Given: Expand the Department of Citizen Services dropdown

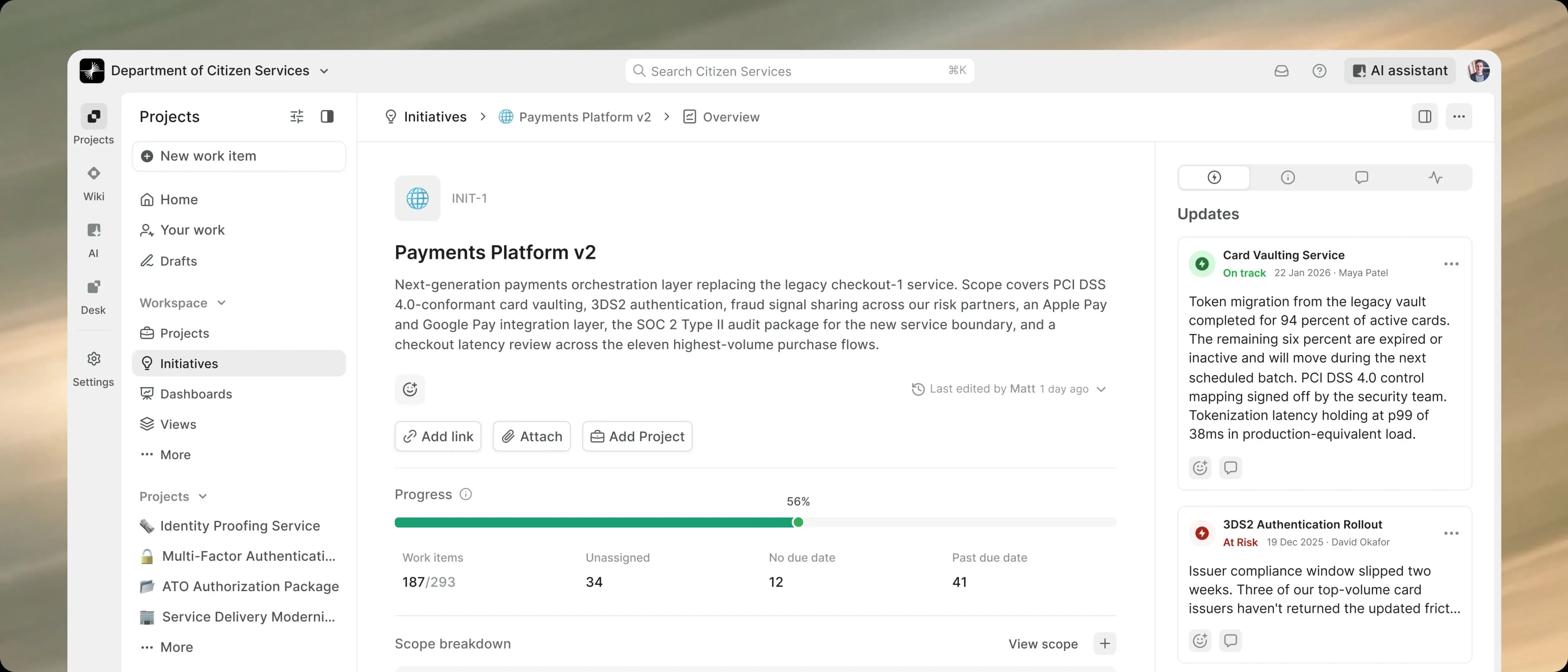Looking at the screenshot, I should pyautogui.click(x=325, y=71).
